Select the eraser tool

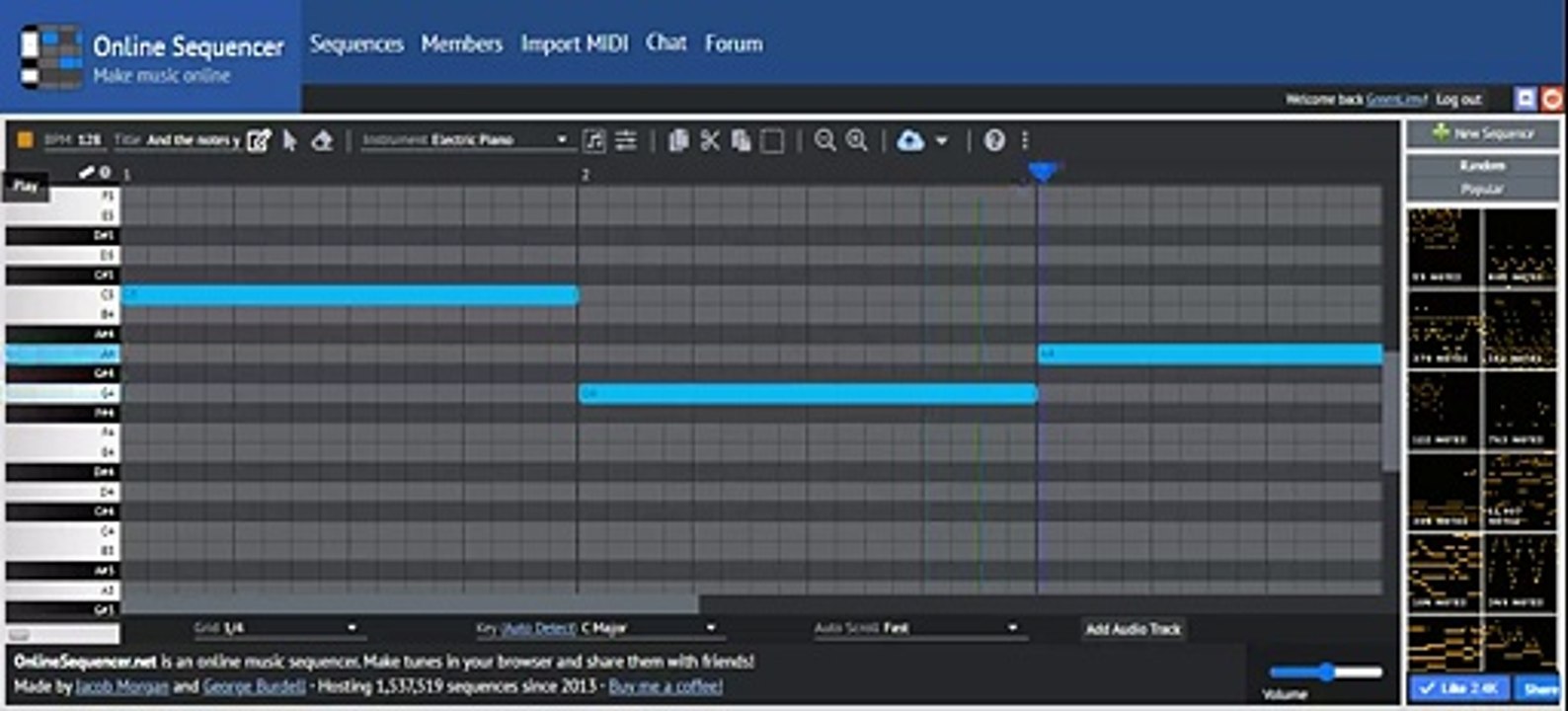coord(322,140)
